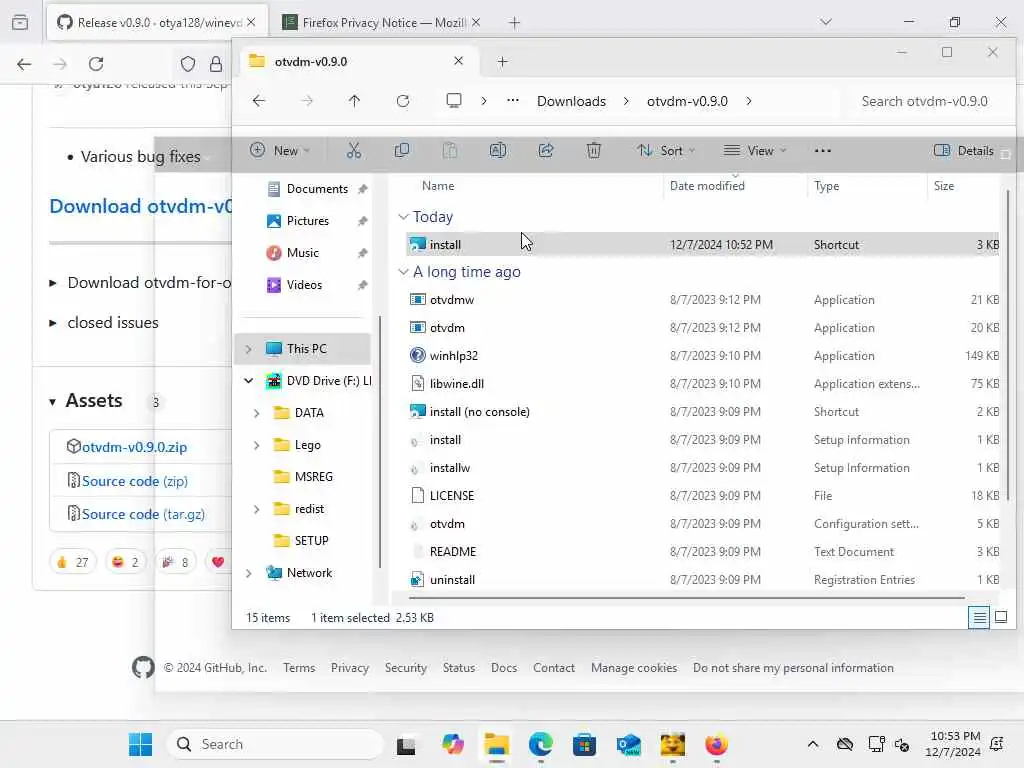The height and width of the screenshot is (768, 1024).
Task: Expand This PC in navigation pane
Action: pos(248,349)
